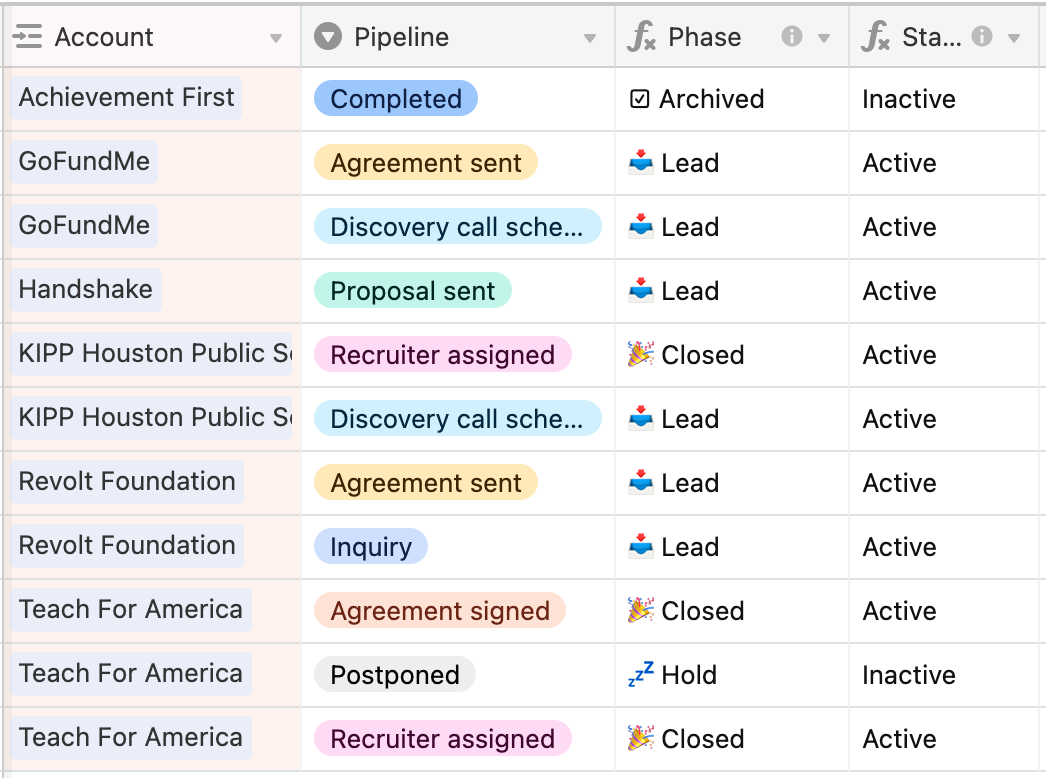Open the Pipeline column dropdown arrow
The height and width of the screenshot is (778, 1046).
point(590,39)
